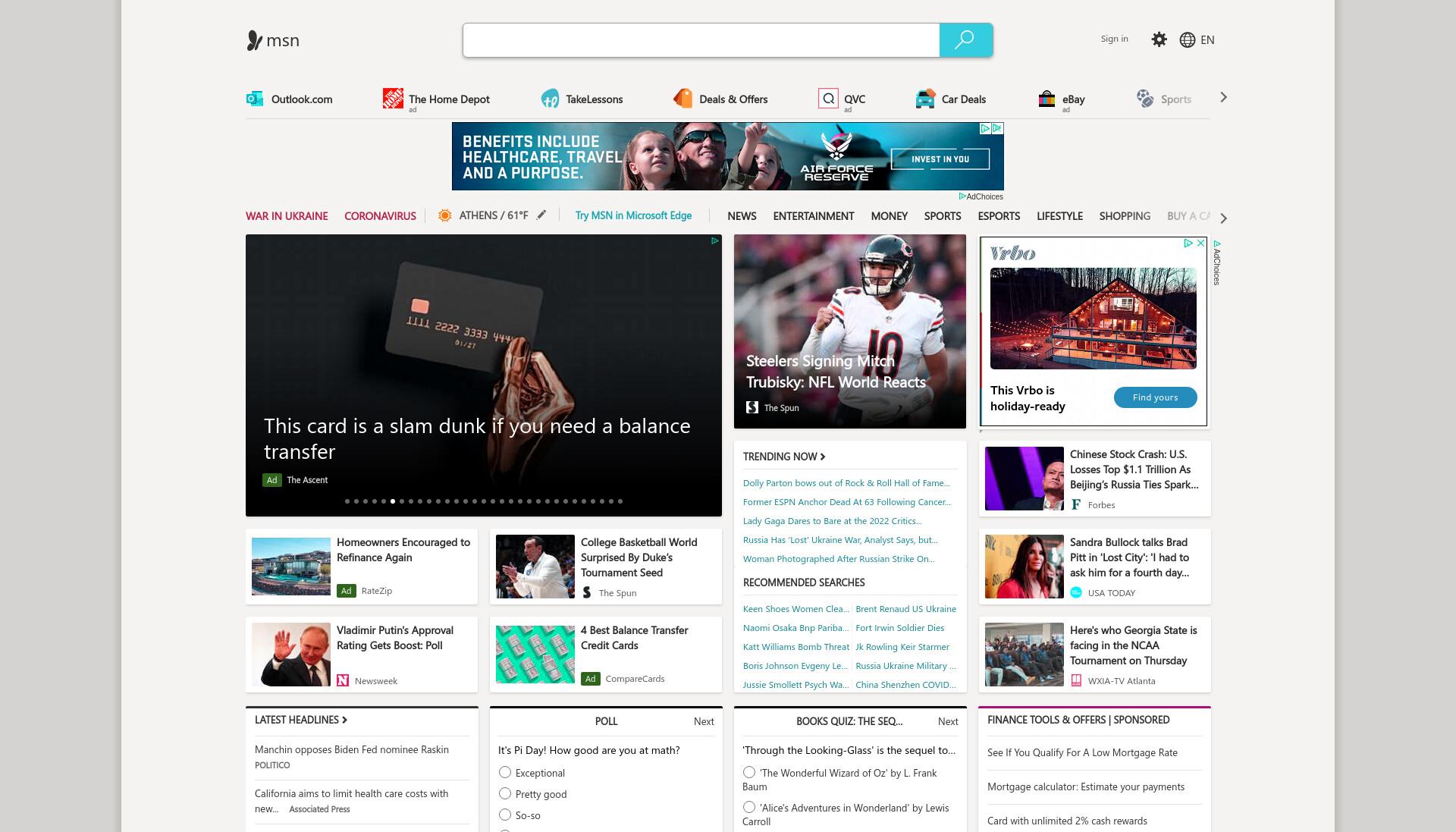Click the sunny weather icon
Screen dimensions: 1456x832
(x=445, y=215)
